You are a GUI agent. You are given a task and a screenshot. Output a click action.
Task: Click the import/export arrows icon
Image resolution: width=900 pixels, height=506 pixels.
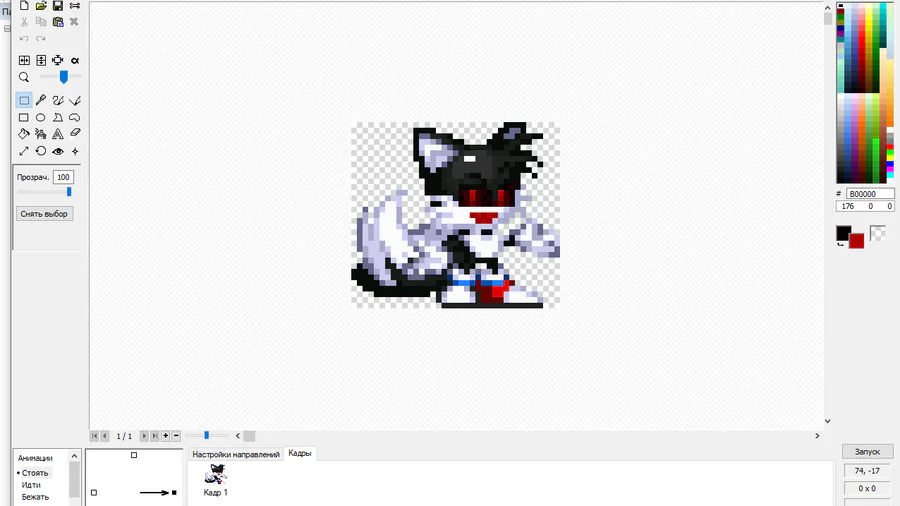click(x=75, y=6)
